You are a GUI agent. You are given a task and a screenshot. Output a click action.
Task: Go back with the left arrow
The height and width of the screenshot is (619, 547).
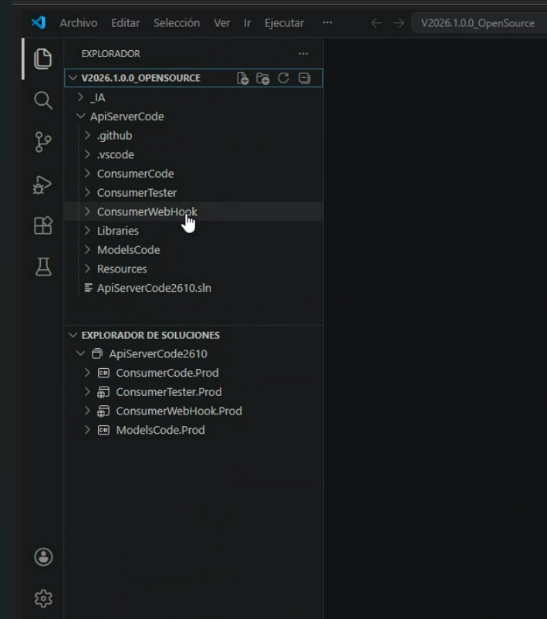point(376,23)
